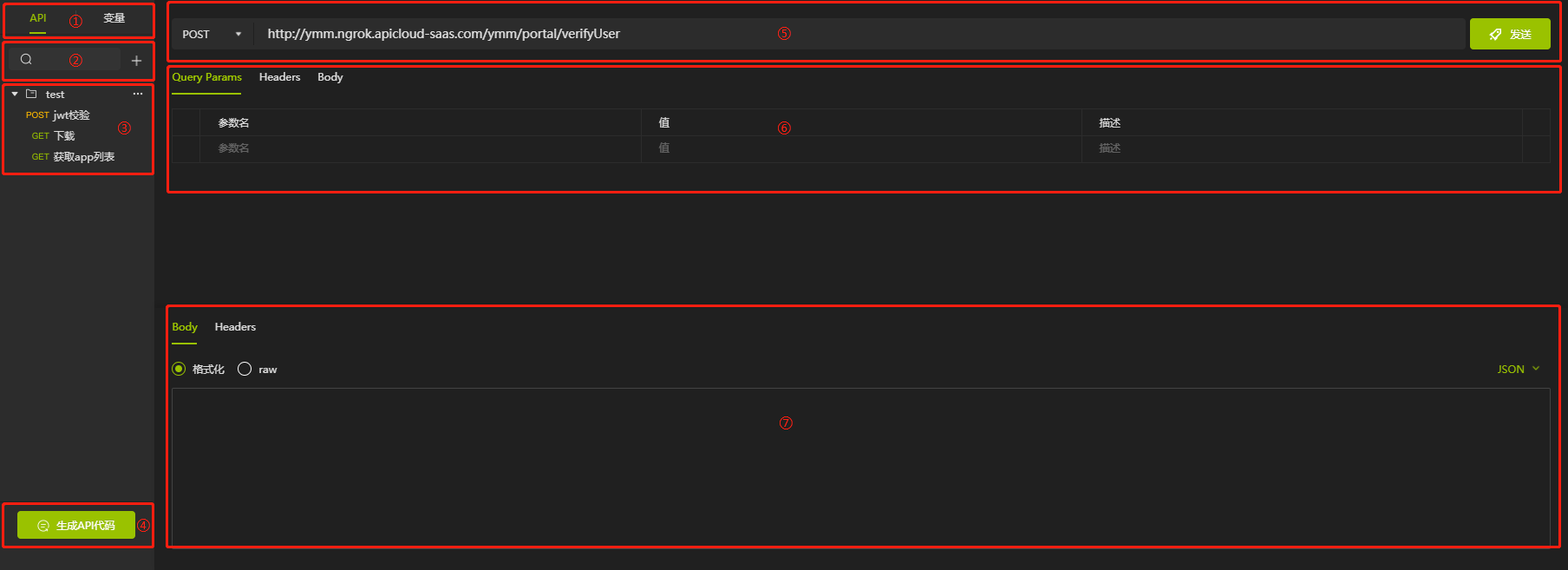Open the GET 获取app列表 request
The width and height of the screenshot is (1568, 570).
(73, 157)
